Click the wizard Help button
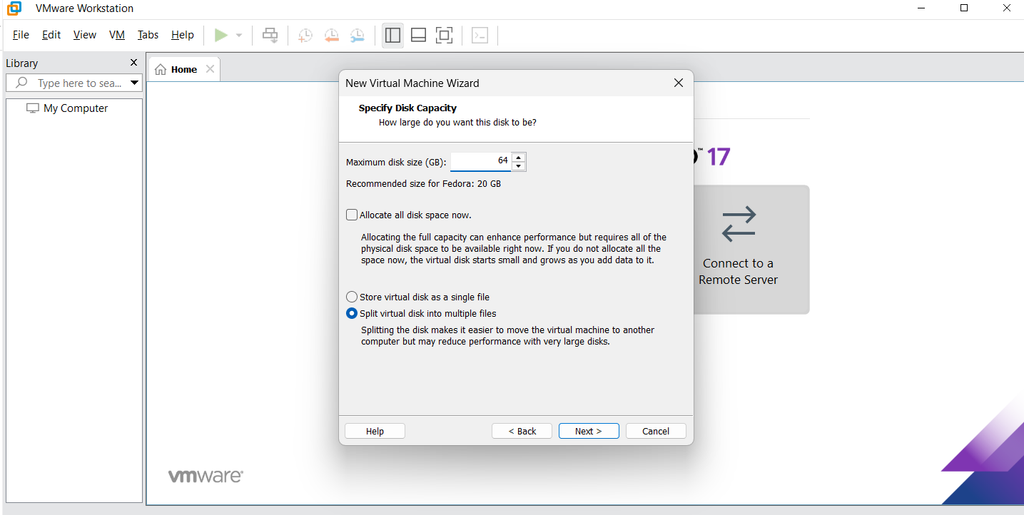This screenshot has height=515, width=1024. point(375,431)
